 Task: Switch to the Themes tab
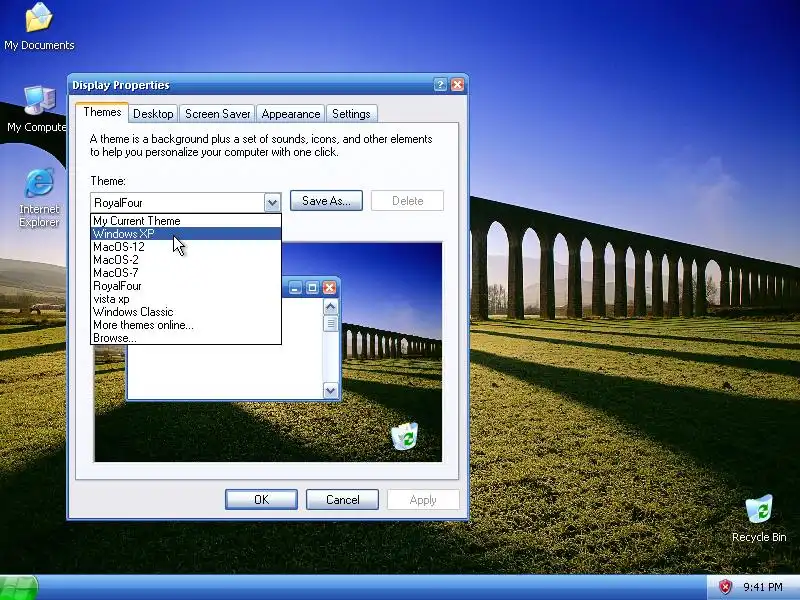tap(102, 112)
